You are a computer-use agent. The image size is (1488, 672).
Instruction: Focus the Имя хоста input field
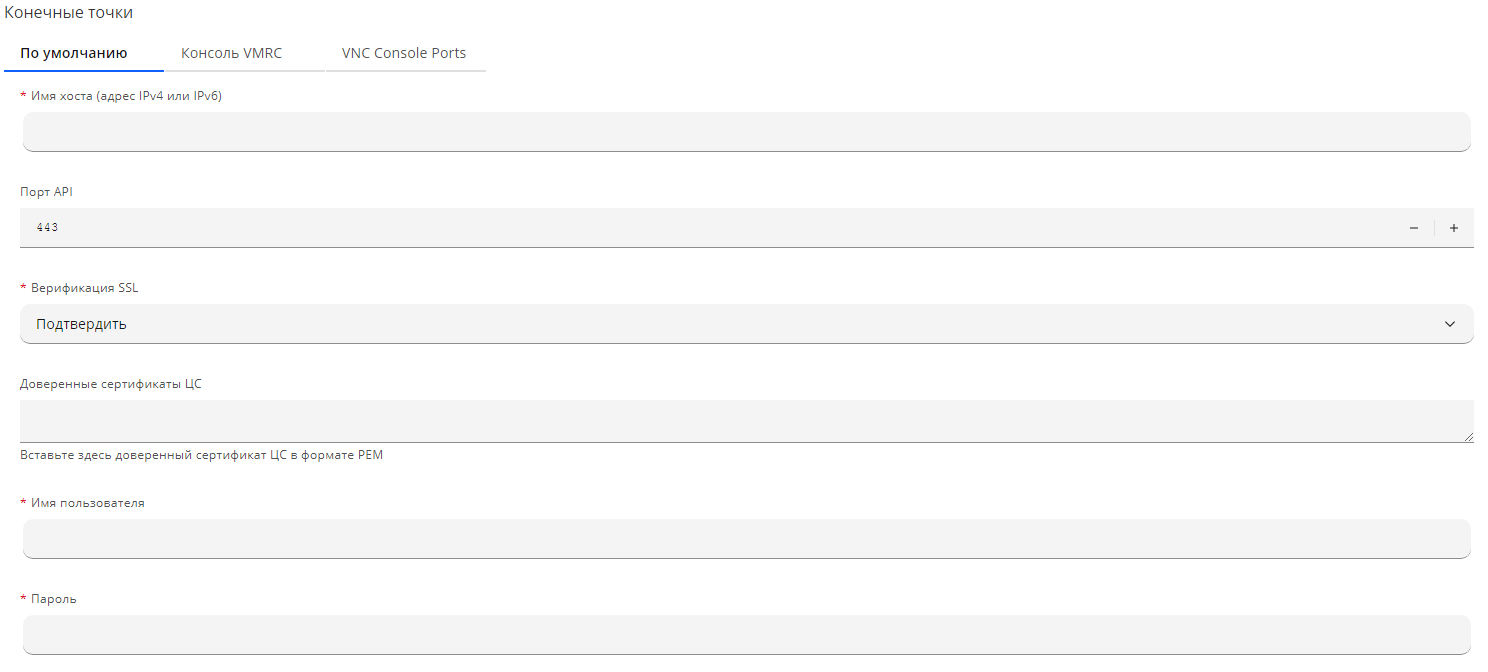tap(746, 132)
